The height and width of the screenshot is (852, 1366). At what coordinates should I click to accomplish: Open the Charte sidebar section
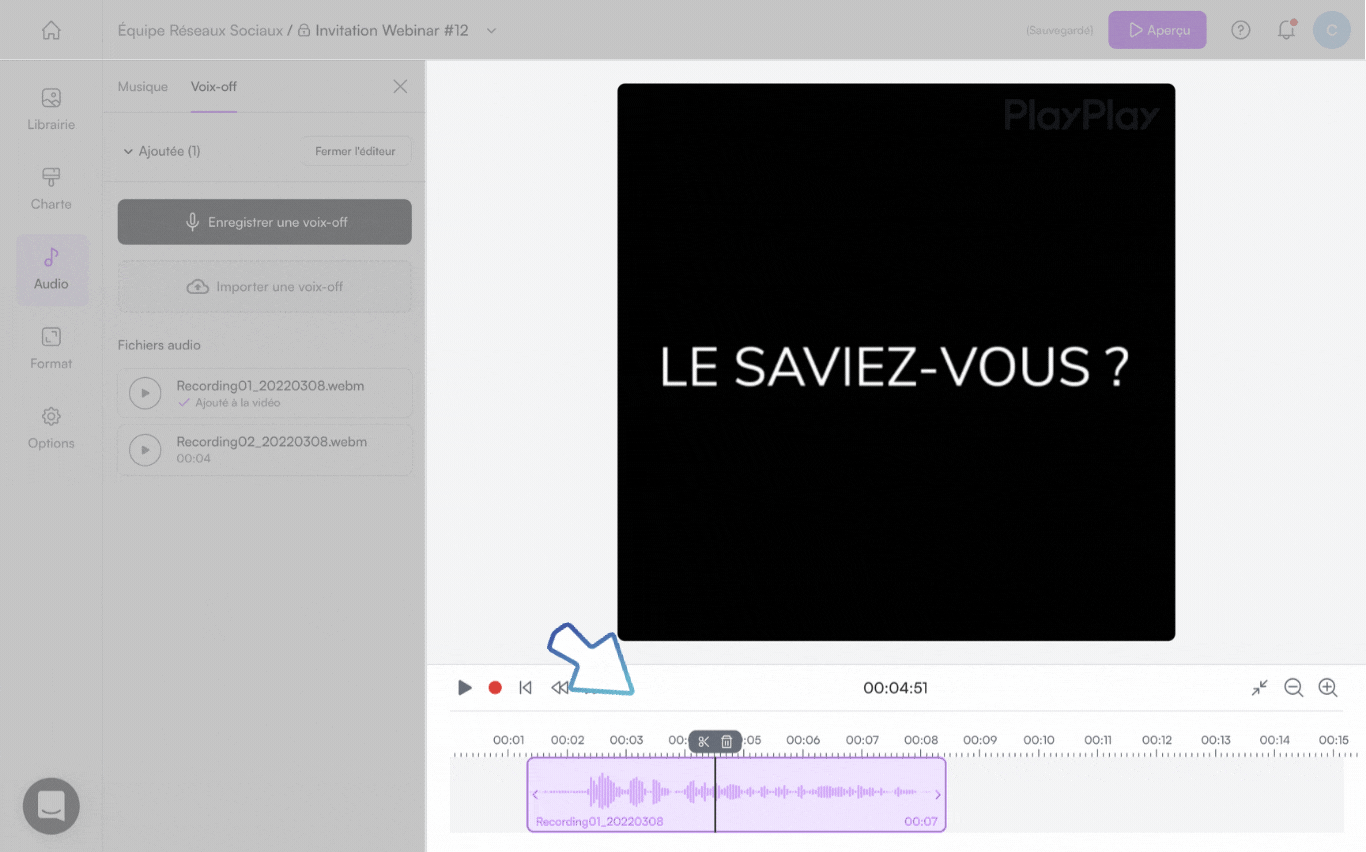coord(51,189)
